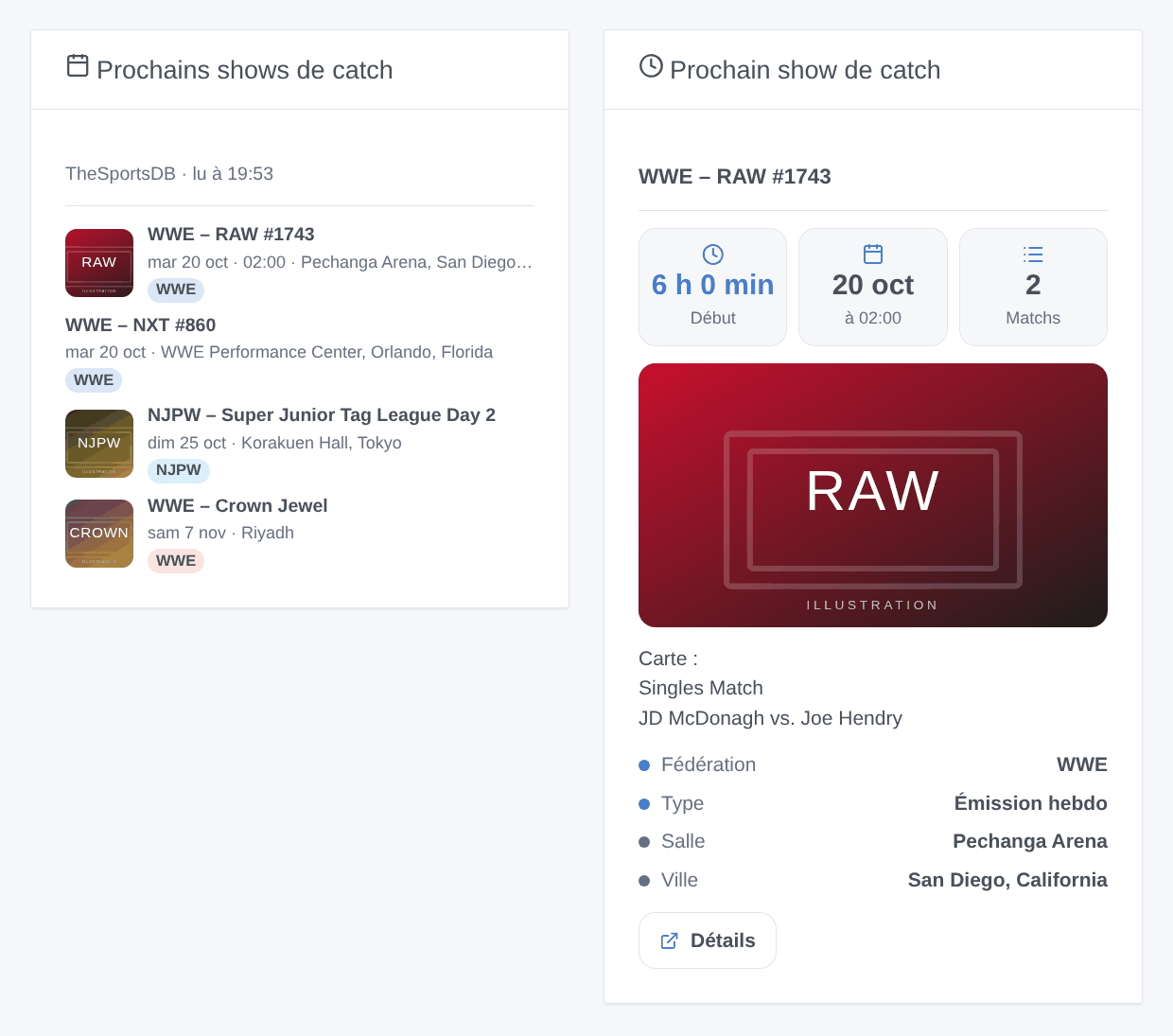The height and width of the screenshot is (1036, 1173).
Task: Open the Détails button
Action: click(x=708, y=940)
